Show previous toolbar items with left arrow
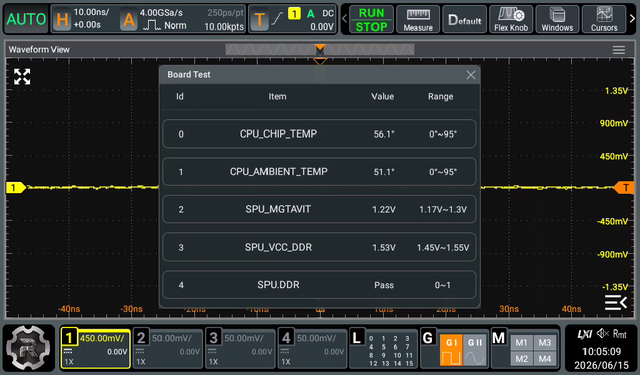The height and width of the screenshot is (375, 640). click(x=344, y=19)
